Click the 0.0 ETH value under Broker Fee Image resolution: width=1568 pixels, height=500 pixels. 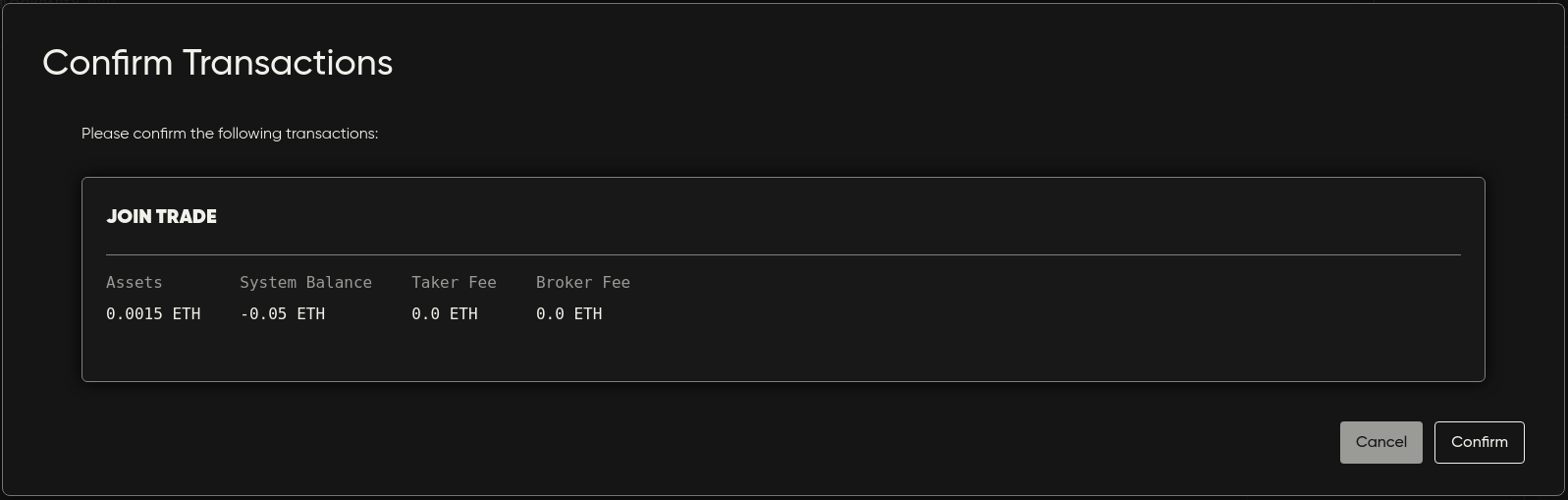coord(568,314)
